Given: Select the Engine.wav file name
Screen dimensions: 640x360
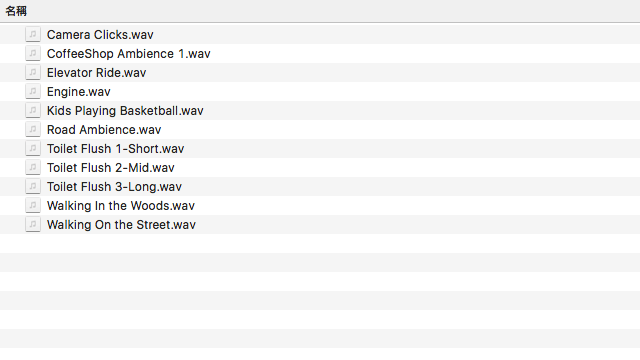Looking at the screenshot, I should [x=78, y=92].
